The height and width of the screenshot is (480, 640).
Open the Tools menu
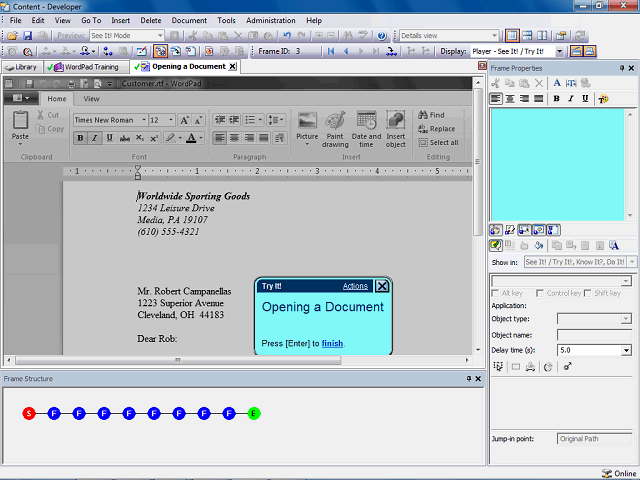(226, 20)
